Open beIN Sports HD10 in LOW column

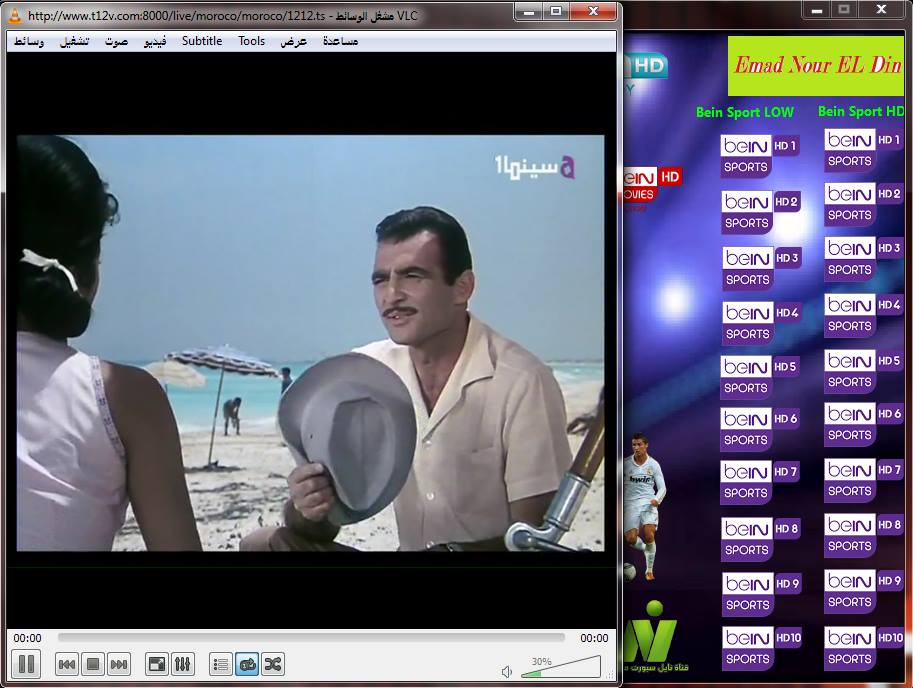click(x=762, y=648)
